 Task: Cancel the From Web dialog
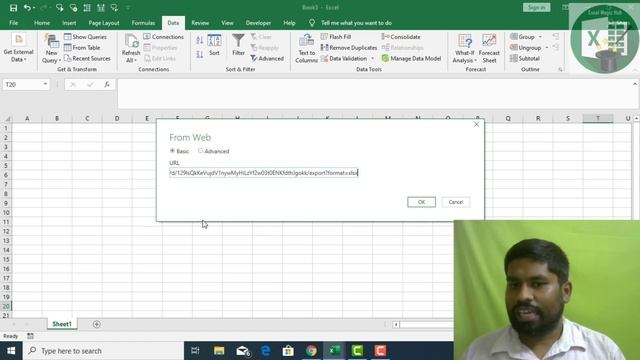click(456, 202)
